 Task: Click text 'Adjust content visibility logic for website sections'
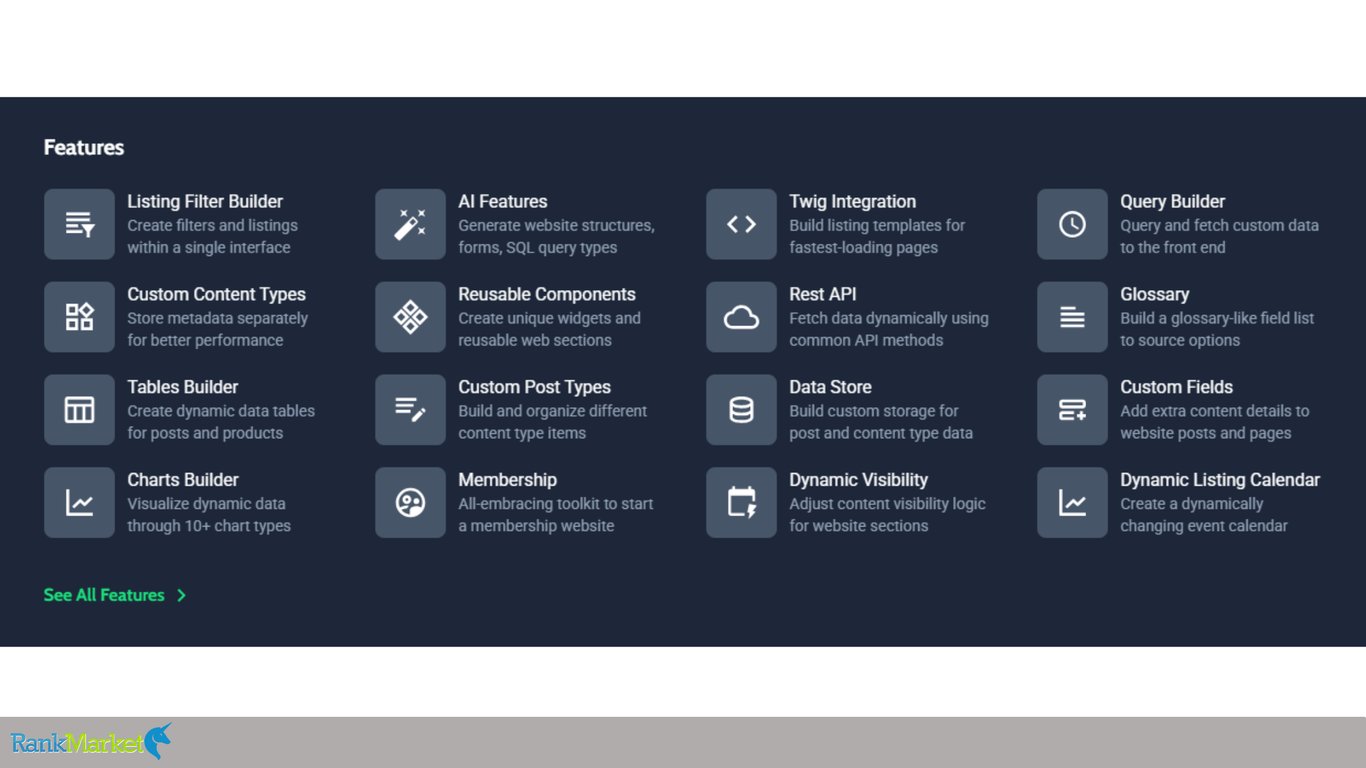(x=888, y=516)
